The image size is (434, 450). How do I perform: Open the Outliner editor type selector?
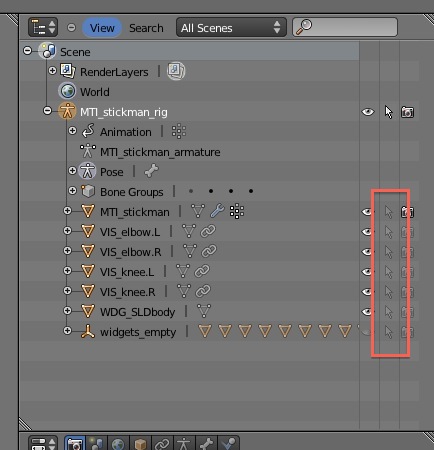coord(43,27)
